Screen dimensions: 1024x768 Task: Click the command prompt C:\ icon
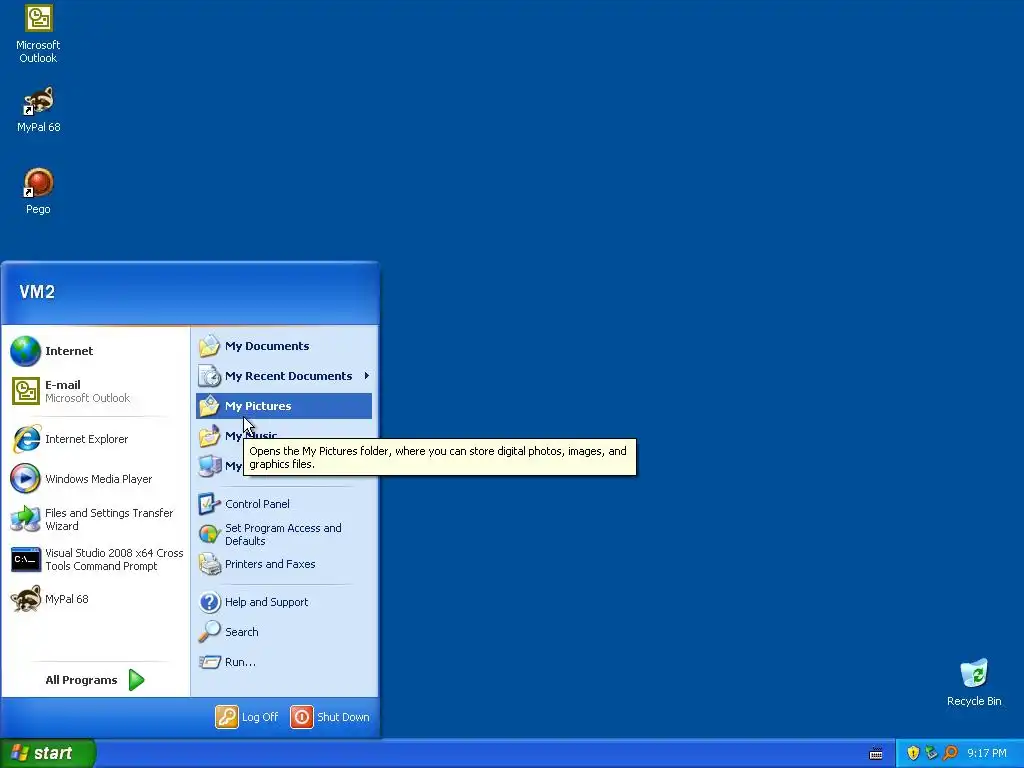(25, 560)
